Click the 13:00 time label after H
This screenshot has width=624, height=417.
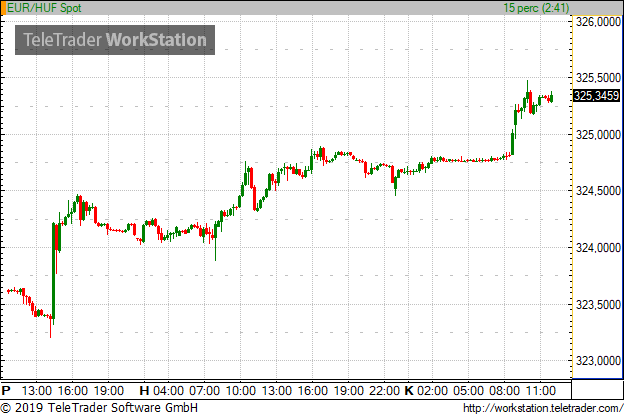pyautogui.click(x=277, y=390)
